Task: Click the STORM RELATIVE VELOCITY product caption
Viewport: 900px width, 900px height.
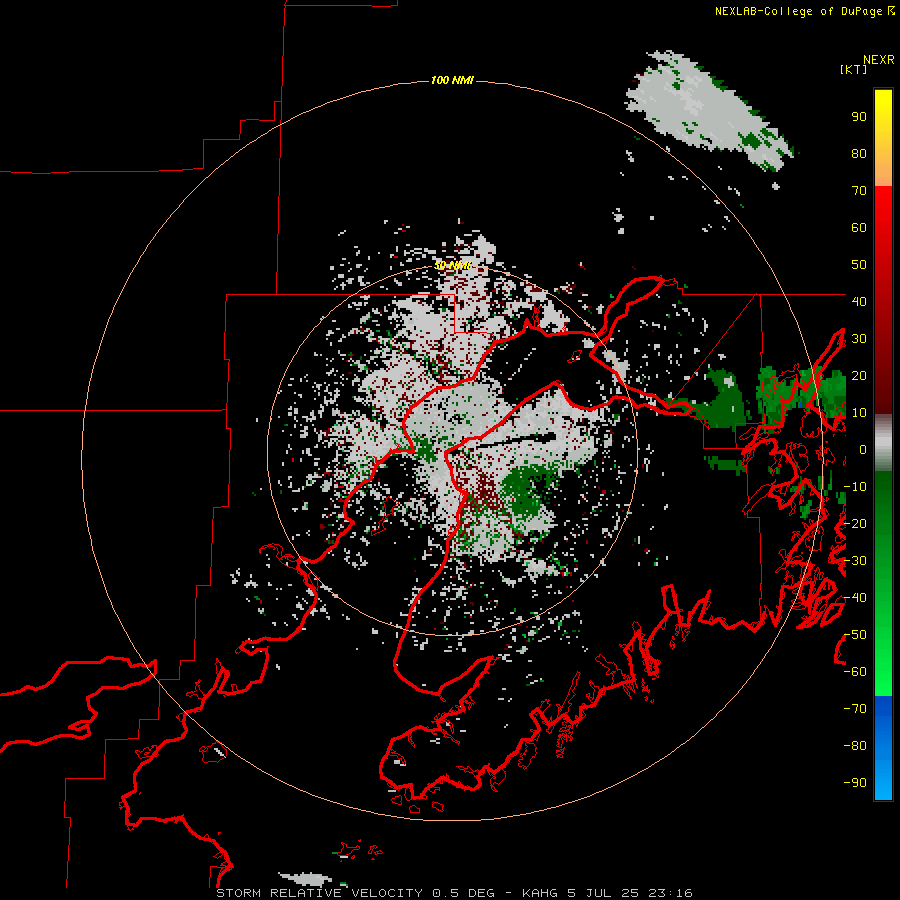Action: click(x=319, y=893)
